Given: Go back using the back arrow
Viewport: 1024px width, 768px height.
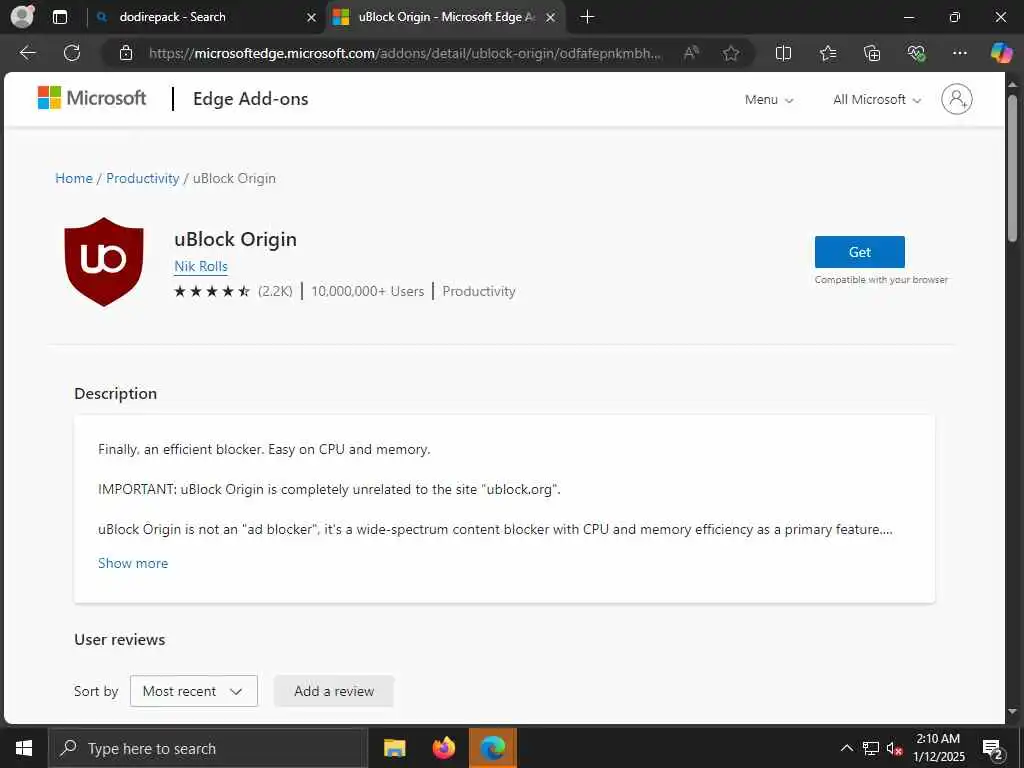Looking at the screenshot, I should click(27, 53).
